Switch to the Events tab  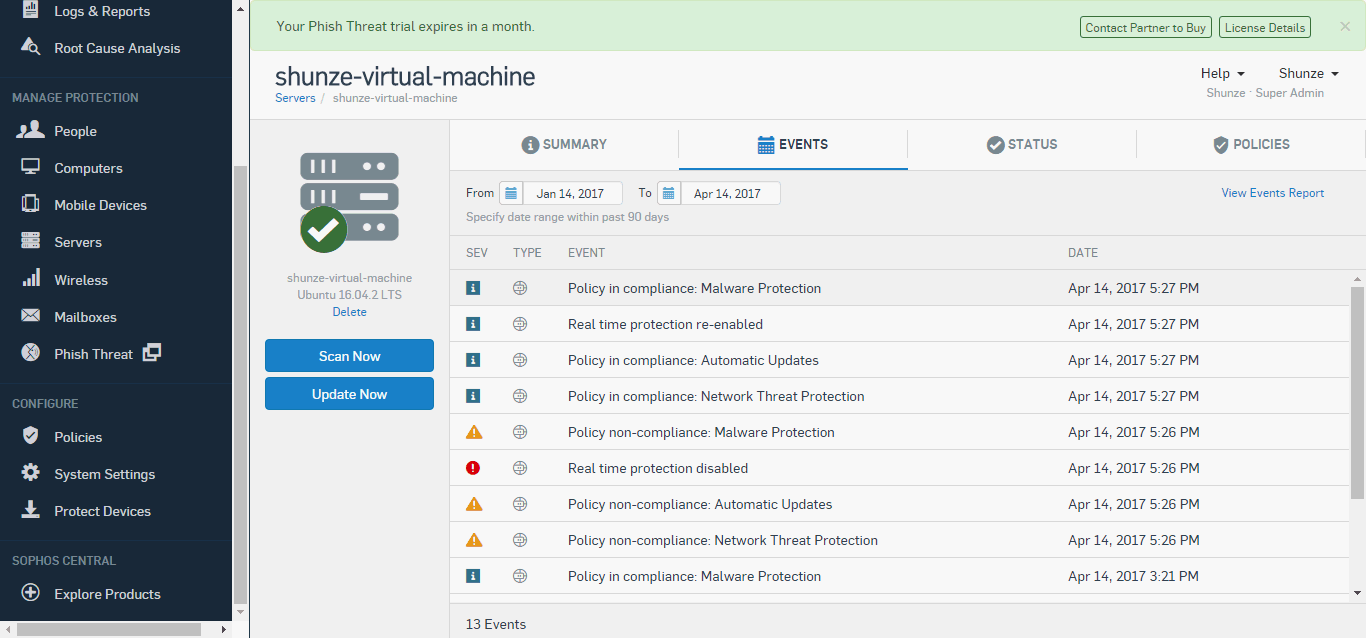(793, 144)
